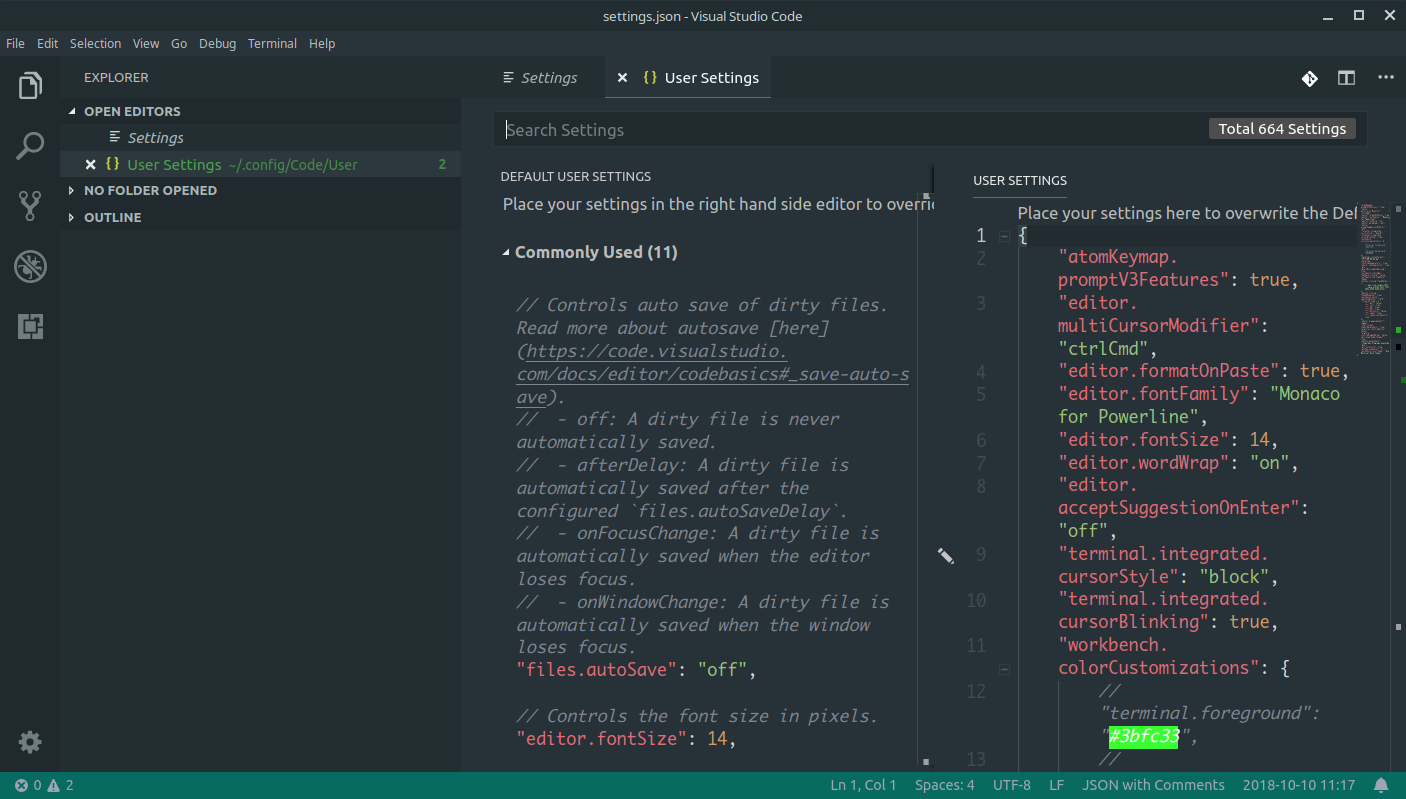Expand the No Folder Opened section
This screenshot has width=1406, height=799.
[71, 190]
